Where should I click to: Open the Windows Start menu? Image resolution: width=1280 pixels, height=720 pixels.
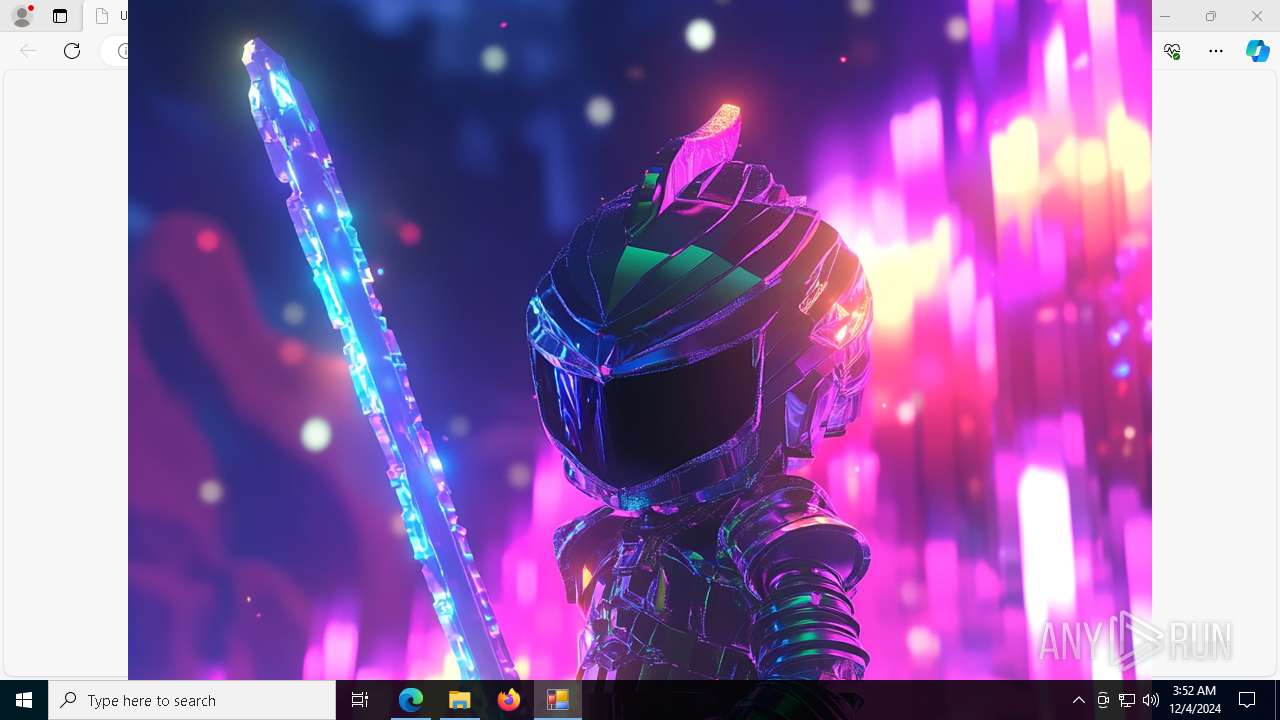[24, 700]
